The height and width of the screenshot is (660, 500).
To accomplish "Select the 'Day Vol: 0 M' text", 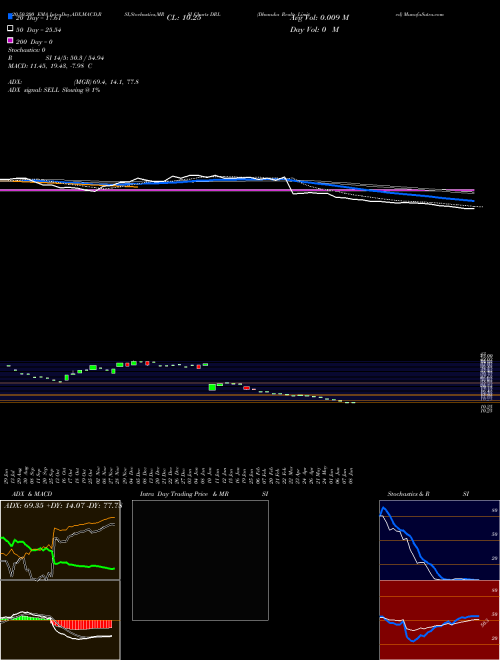I will click(x=314, y=29).
